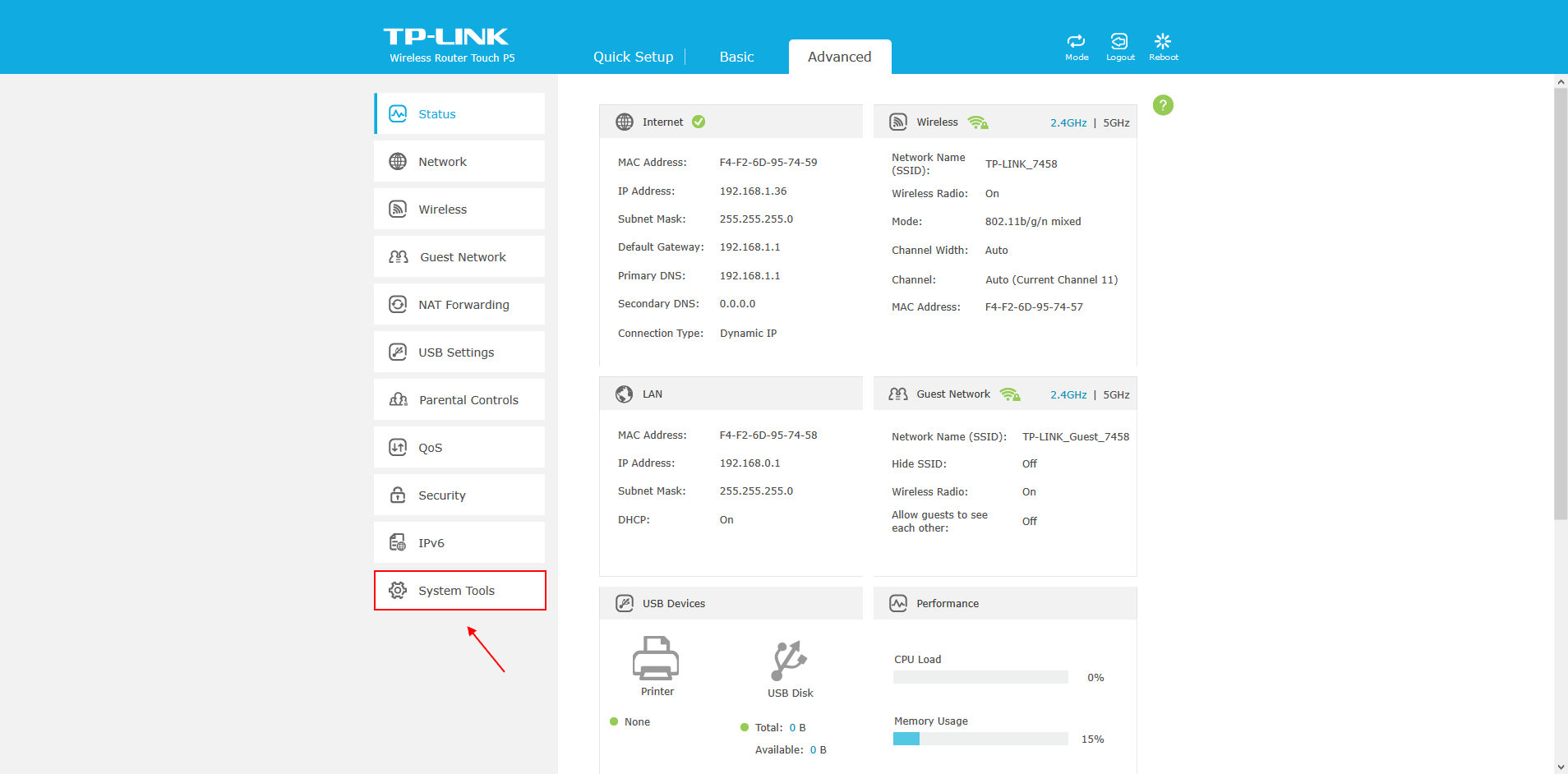Open Parental Controls menu item
Screen dimensions: 1568x774
(459, 399)
